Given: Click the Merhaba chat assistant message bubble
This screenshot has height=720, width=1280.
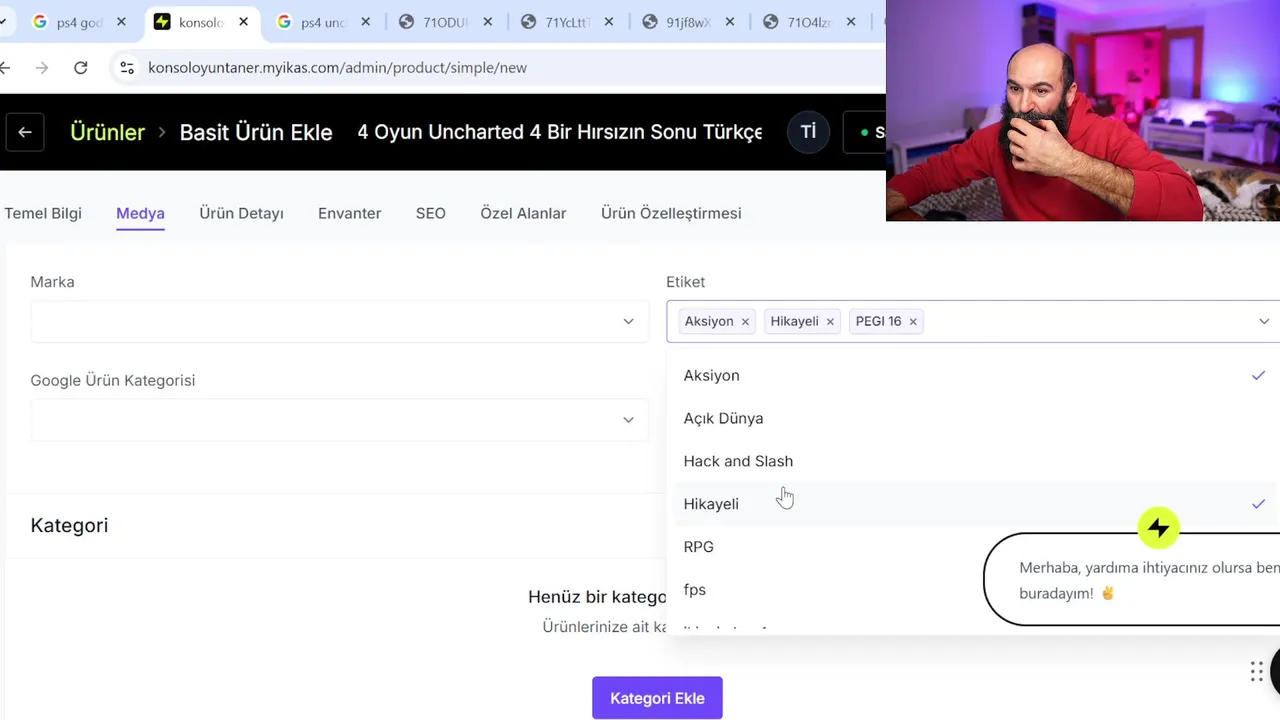Looking at the screenshot, I should pos(1132,580).
